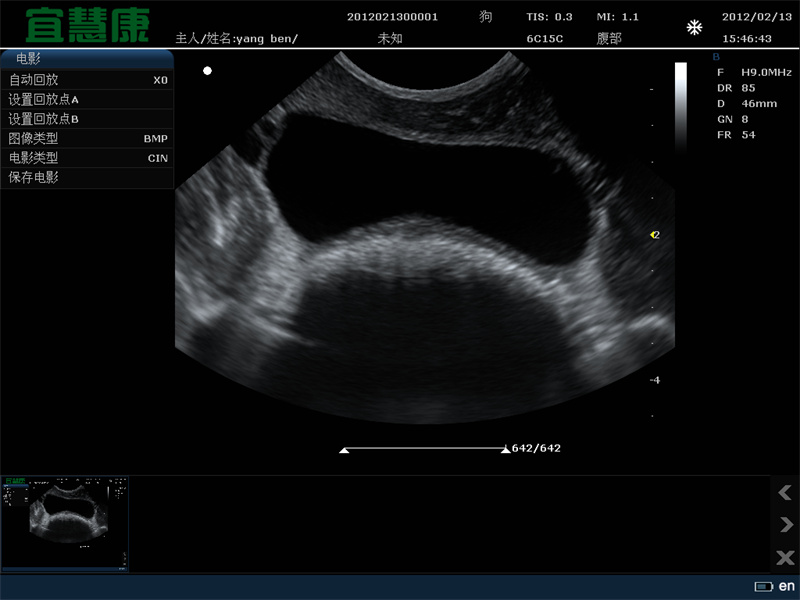The height and width of the screenshot is (600, 800).
Task: Click 保存电影 to save the cine
Action: 87,178
